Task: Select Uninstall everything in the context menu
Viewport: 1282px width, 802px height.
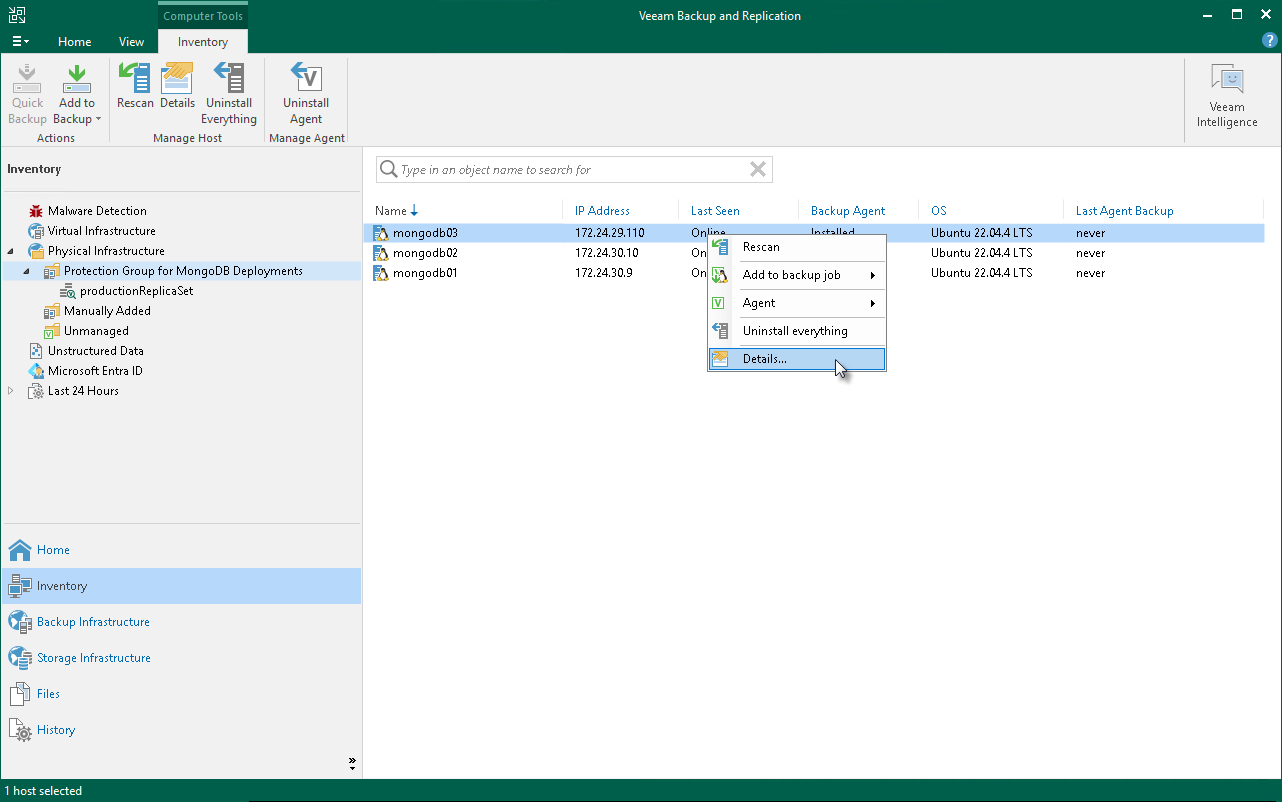Action: coord(796,331)
